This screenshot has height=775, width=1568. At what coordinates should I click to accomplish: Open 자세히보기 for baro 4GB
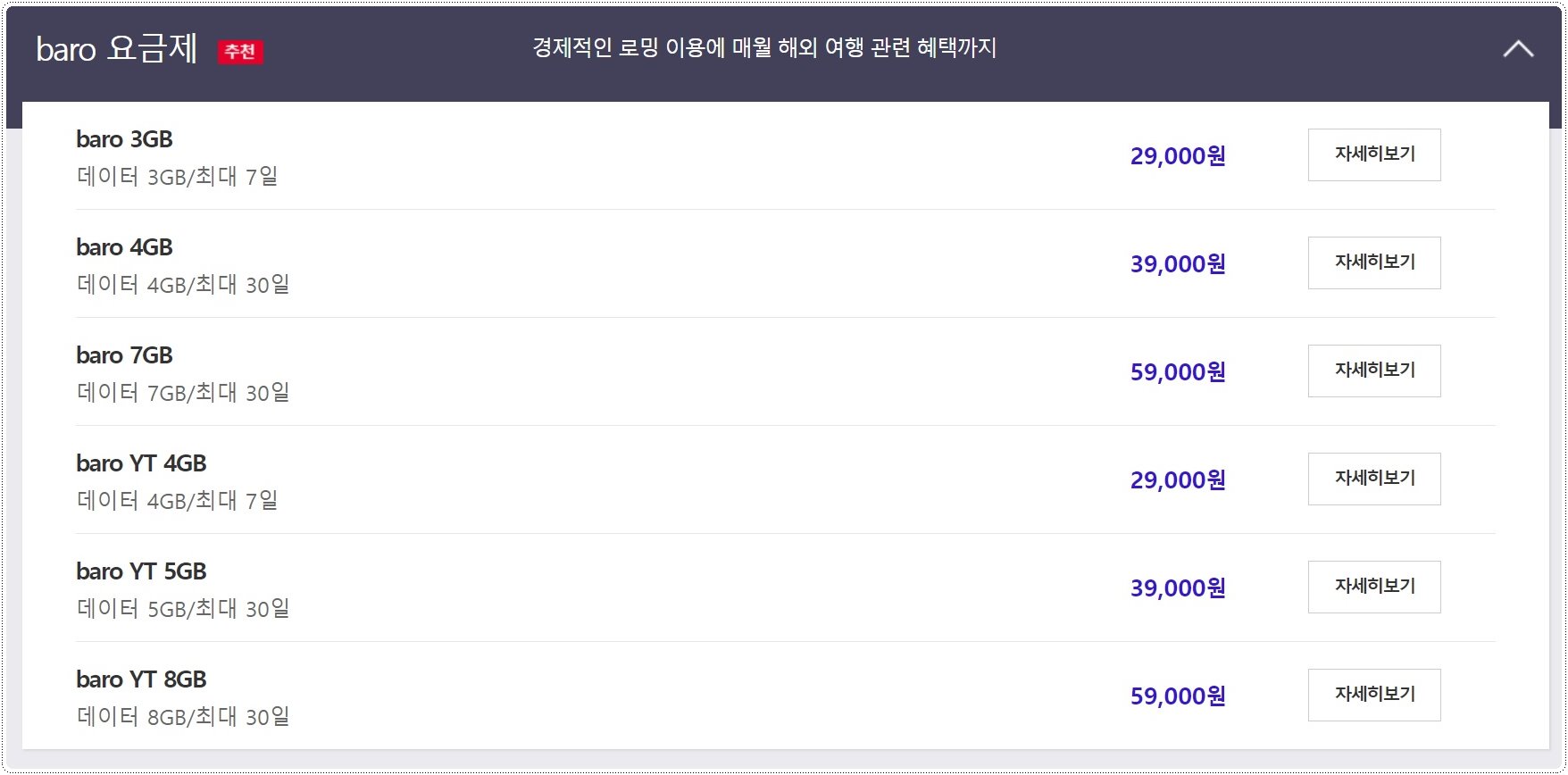click(x=1374, y=262)
